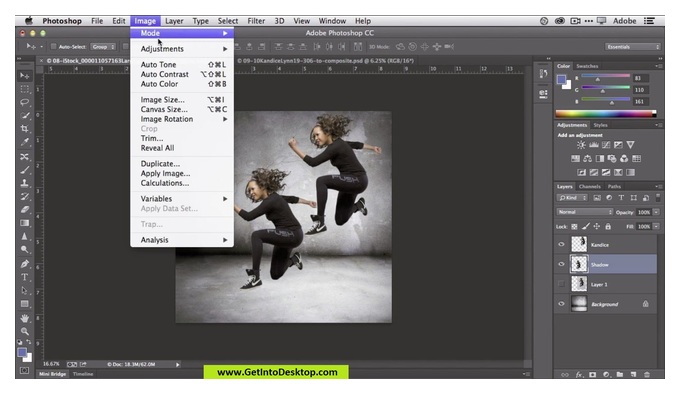Viewport: 680px width, 394px height.
Task: Open the Filter menu
Action: pyautogui.click(x=256, y=21)
